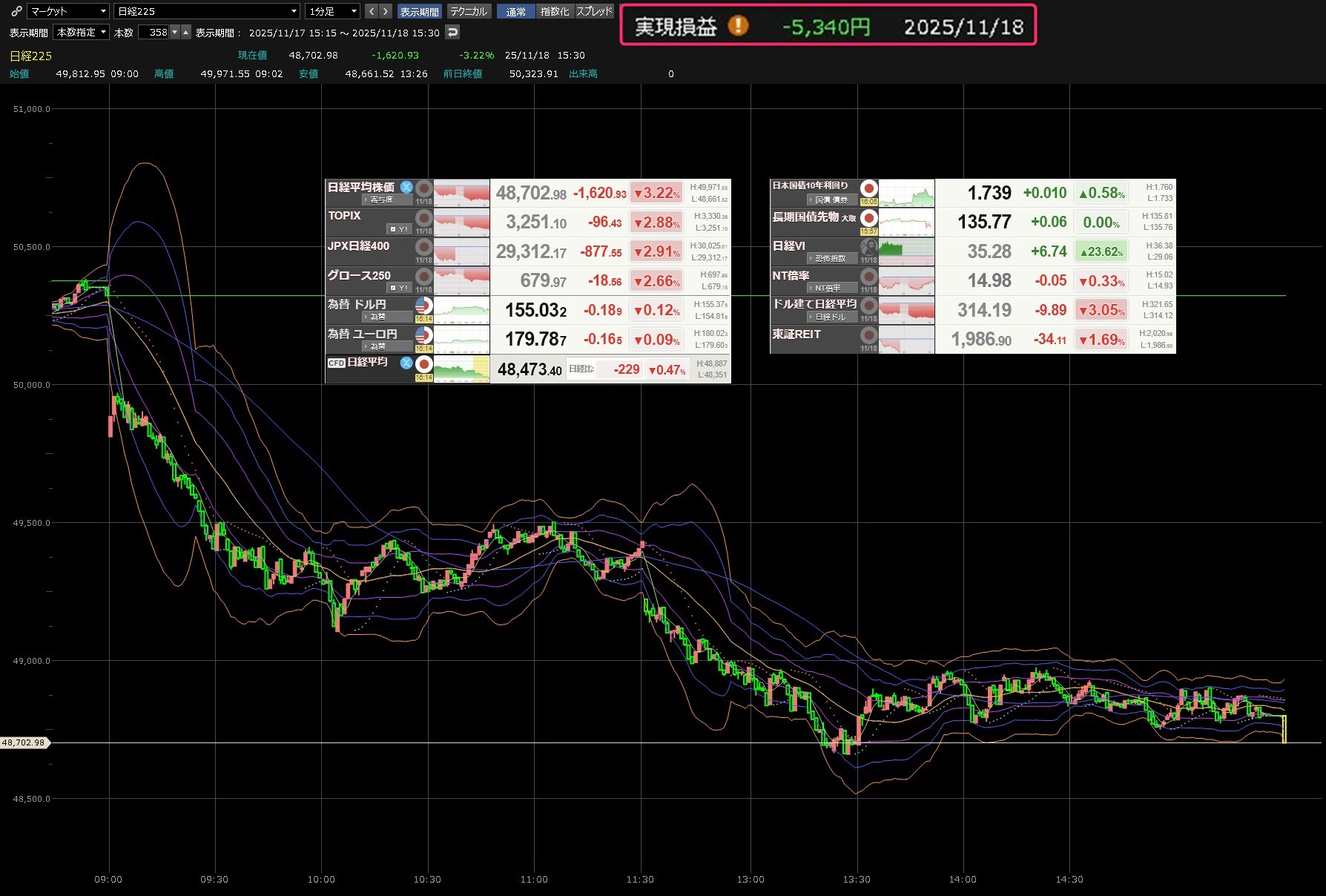
Task: Click the 寄与度 link under 日経平均株価
Action: 381,200
